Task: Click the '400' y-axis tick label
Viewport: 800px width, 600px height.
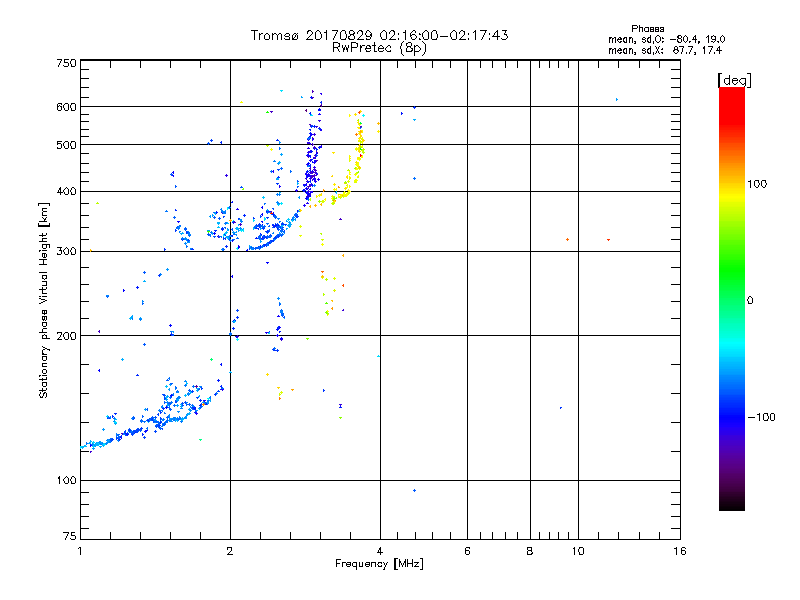Action: [x=66, y=192]
